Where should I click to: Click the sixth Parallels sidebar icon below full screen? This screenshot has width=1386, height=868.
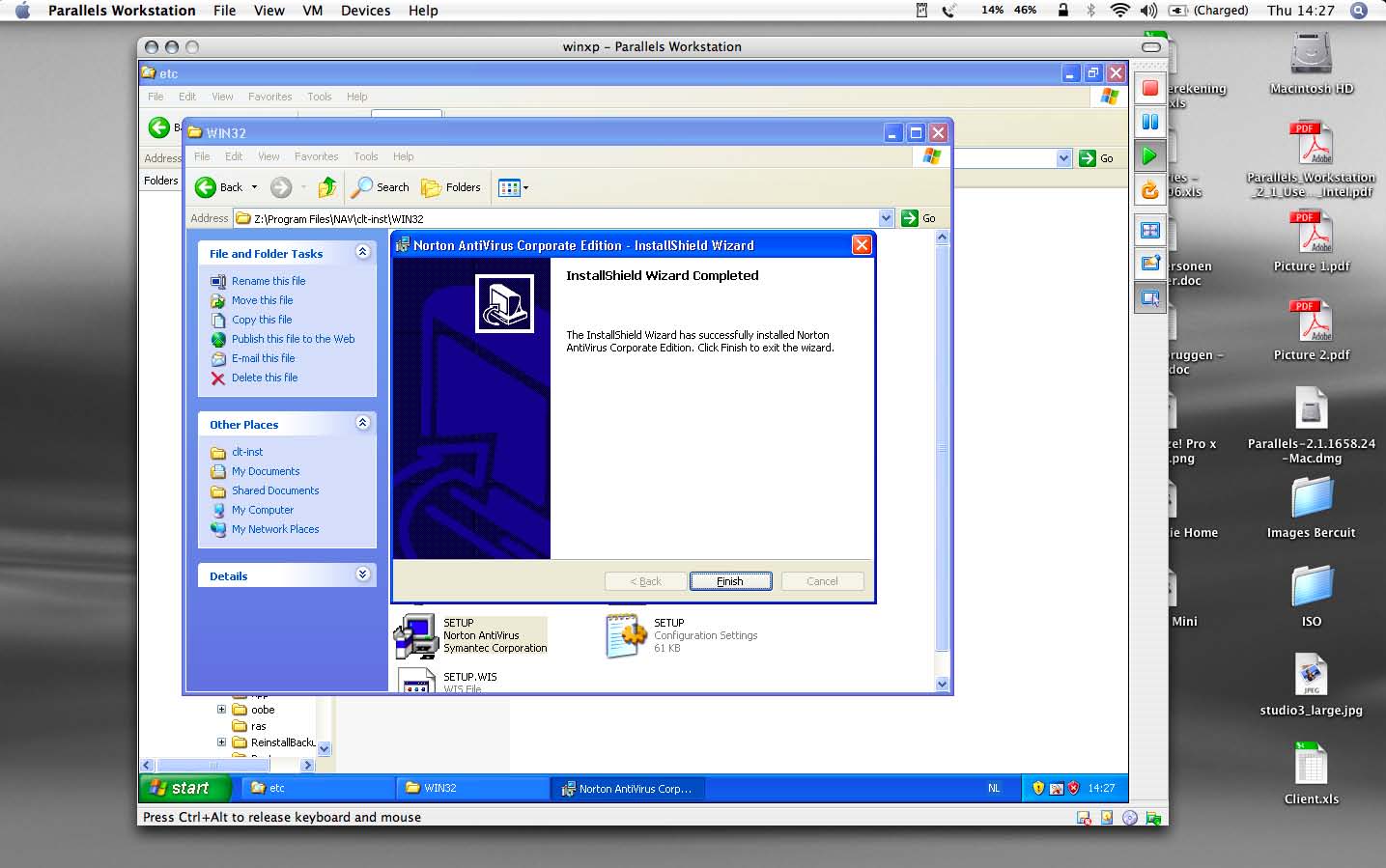(x=1149, y=264)
